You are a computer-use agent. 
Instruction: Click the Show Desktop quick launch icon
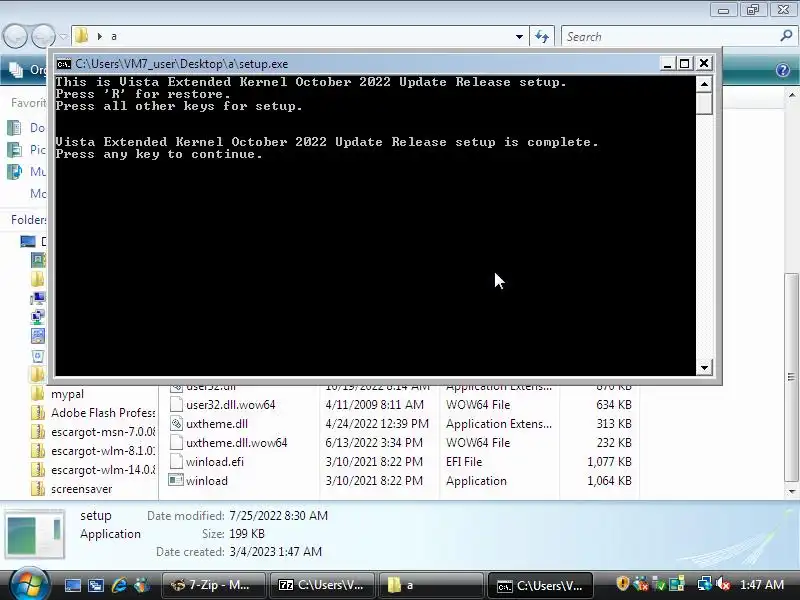pyautogui.click(x=72, y=585)
